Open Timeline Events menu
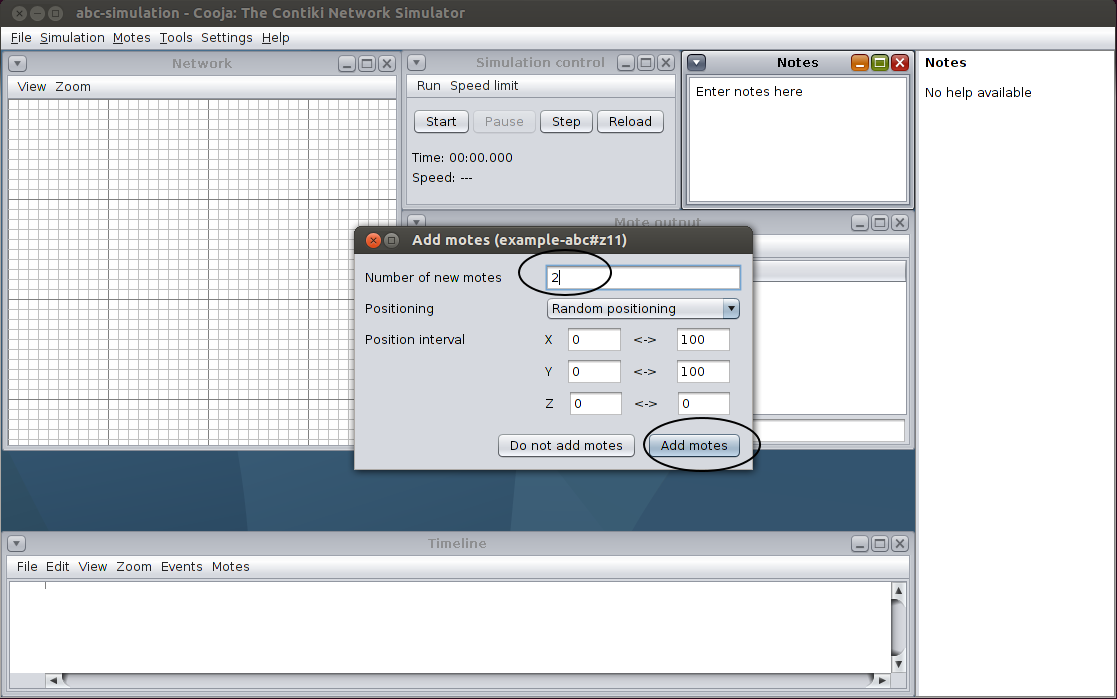Screen dimensions: 1117x699 181,566
